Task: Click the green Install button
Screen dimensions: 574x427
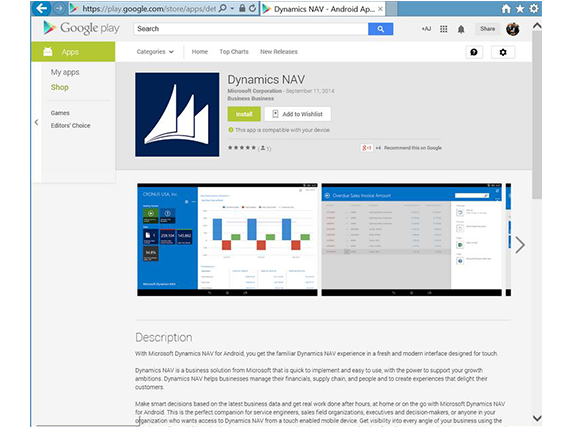Action: tap(244, 114)
